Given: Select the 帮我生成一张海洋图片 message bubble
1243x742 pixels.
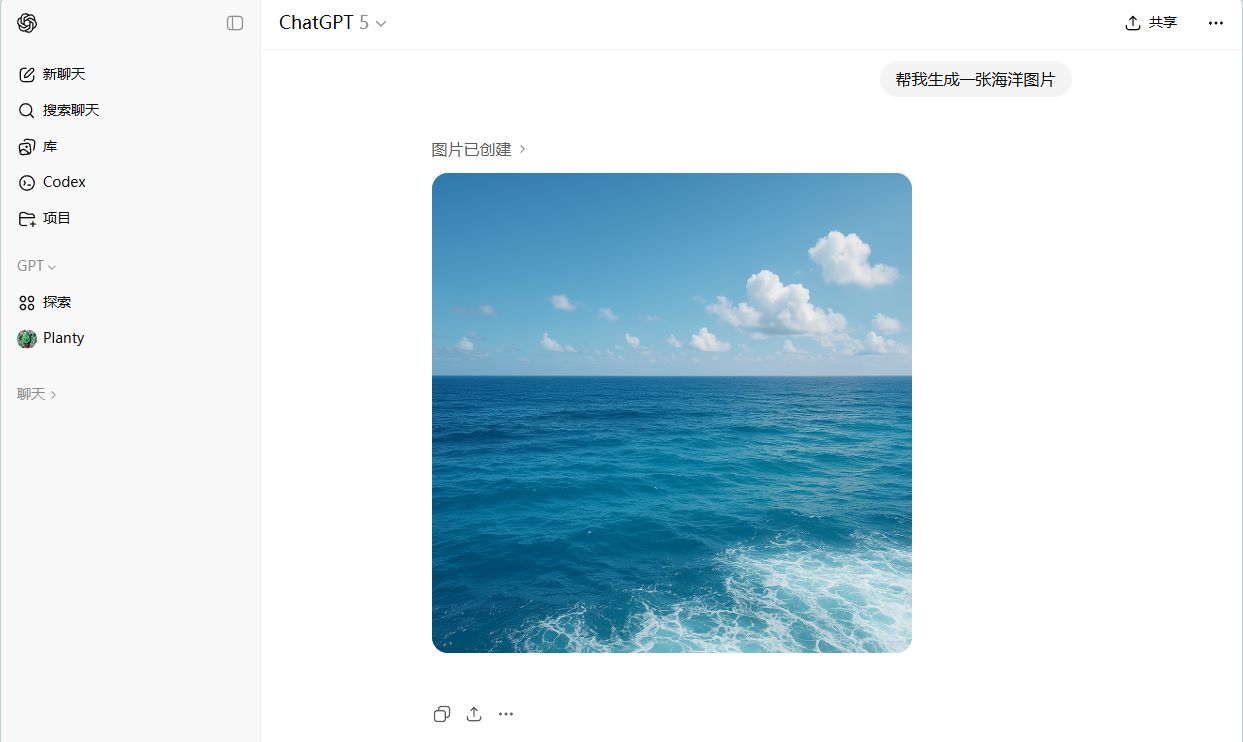Looking at the screenshot, I should [975, 79].
